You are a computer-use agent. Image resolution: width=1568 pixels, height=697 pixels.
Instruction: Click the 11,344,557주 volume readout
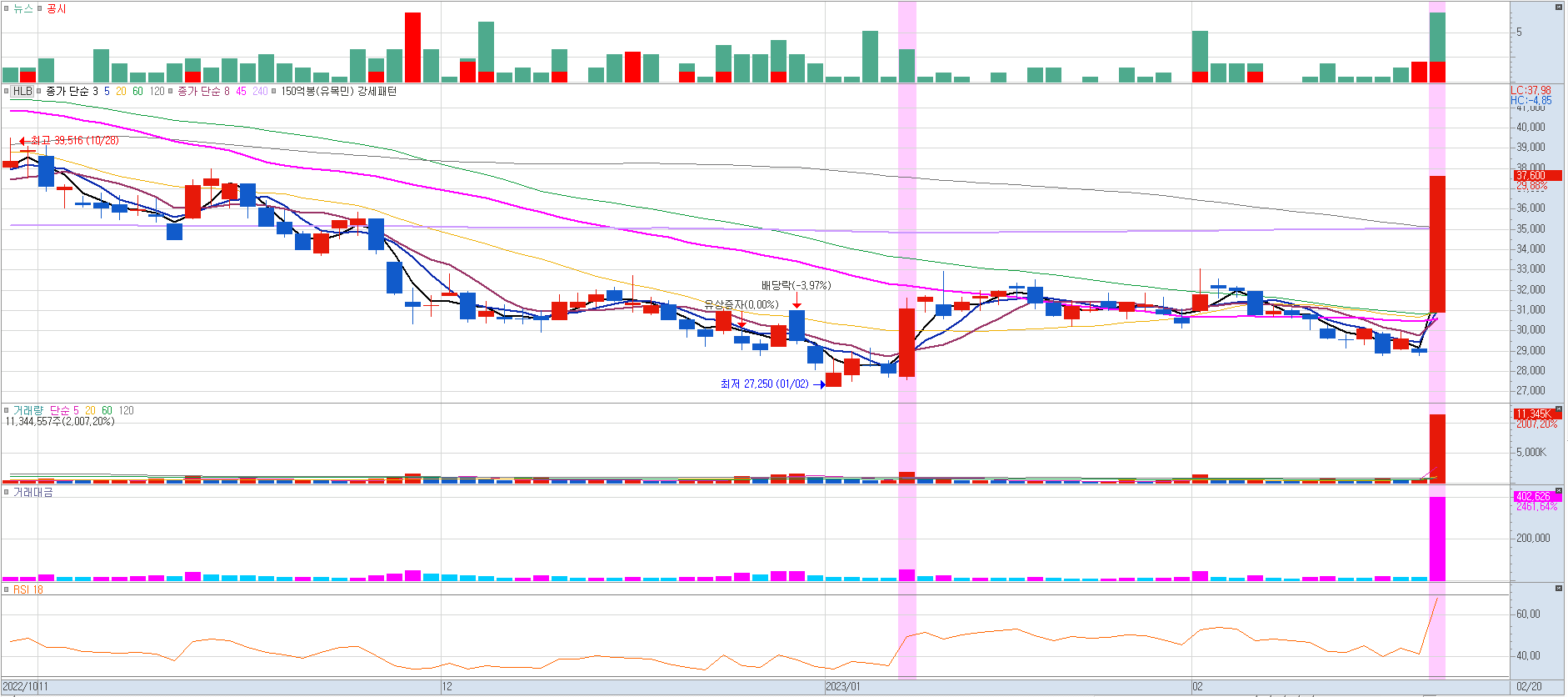[x=60, y=422]
